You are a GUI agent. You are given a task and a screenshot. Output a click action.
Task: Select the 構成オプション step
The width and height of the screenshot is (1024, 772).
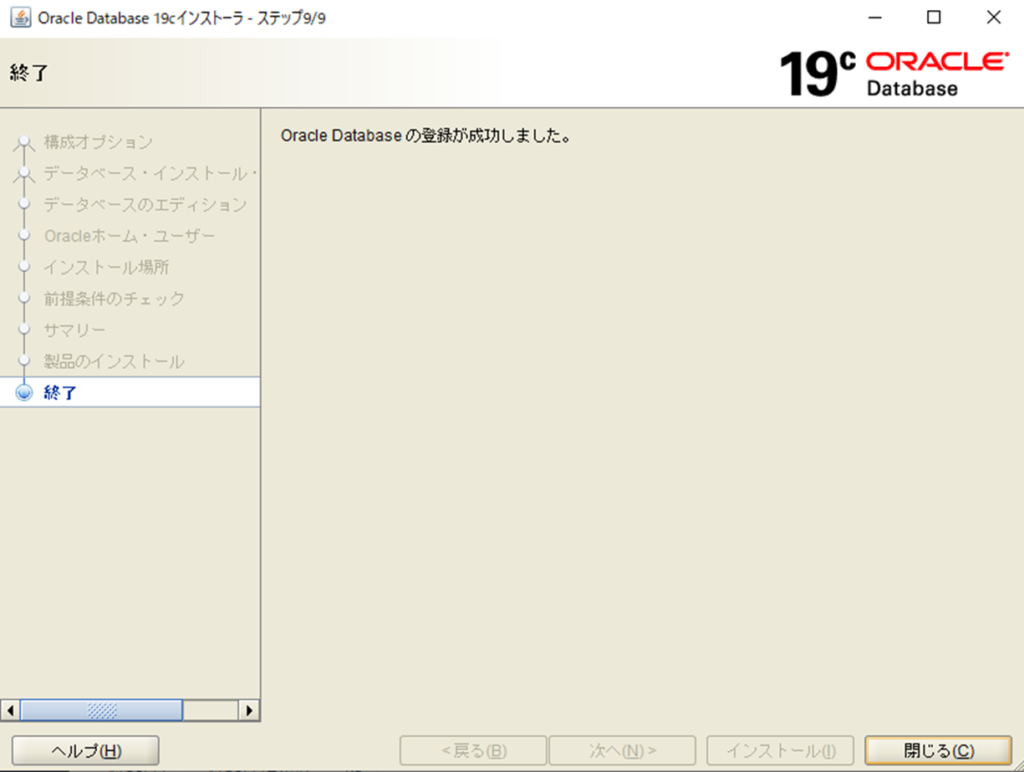coord(98,143)
